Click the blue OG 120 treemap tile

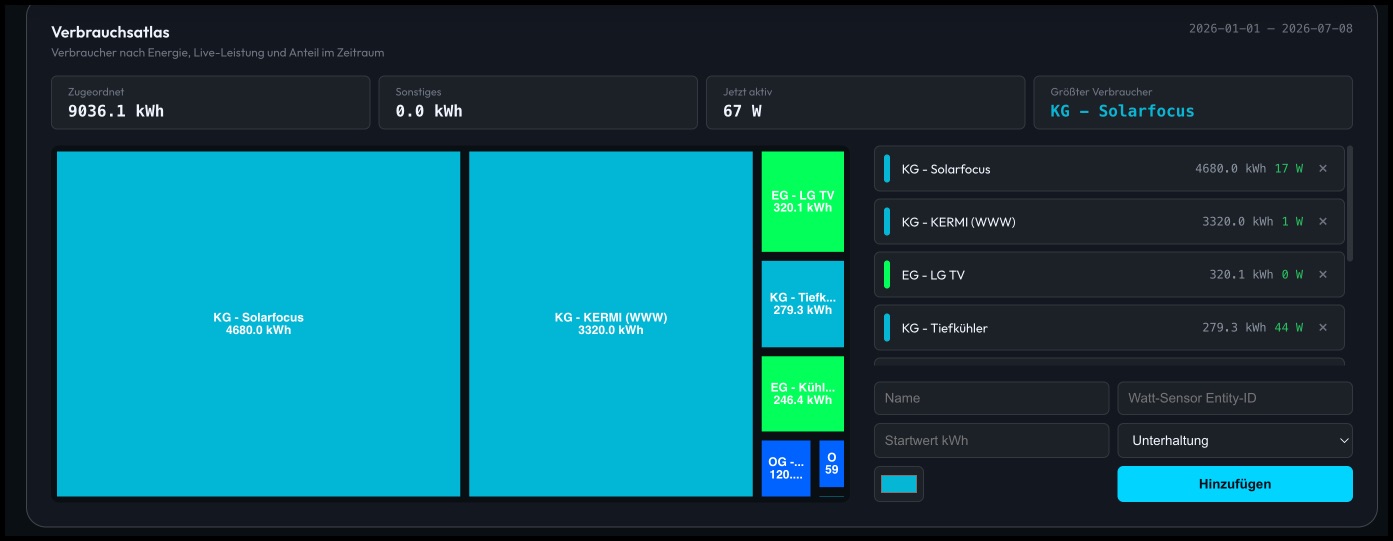click(786, 468)
